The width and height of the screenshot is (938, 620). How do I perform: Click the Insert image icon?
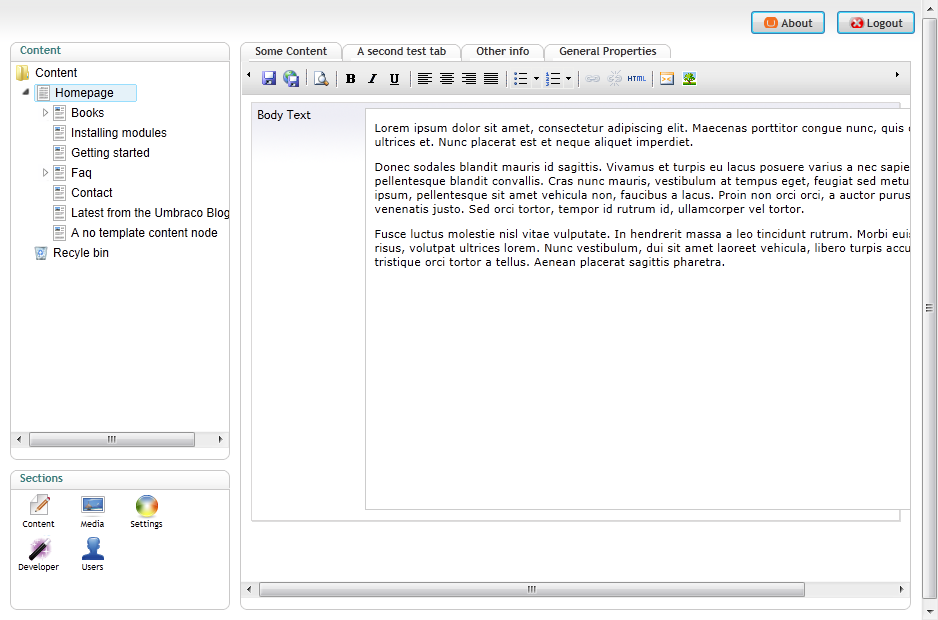click(689, 79)
